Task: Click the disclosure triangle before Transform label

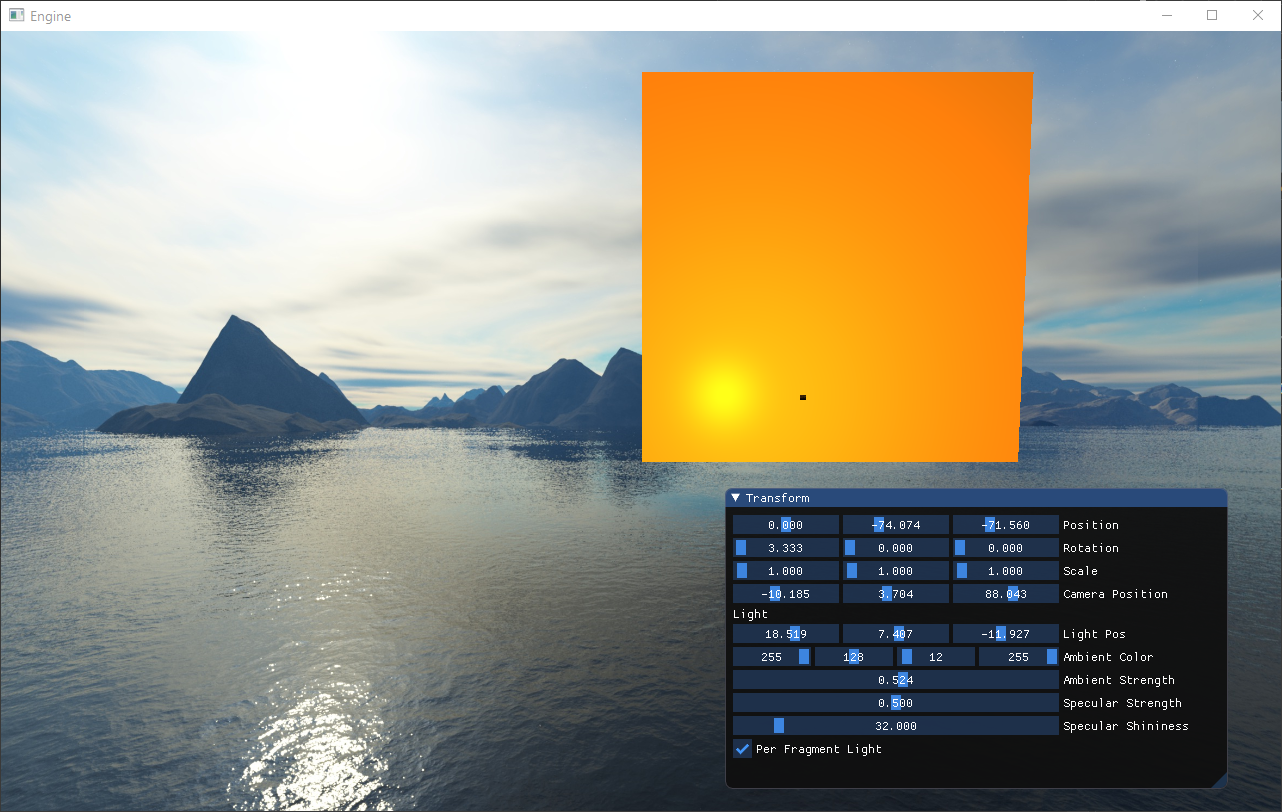Action: click(x=734, y=497)
